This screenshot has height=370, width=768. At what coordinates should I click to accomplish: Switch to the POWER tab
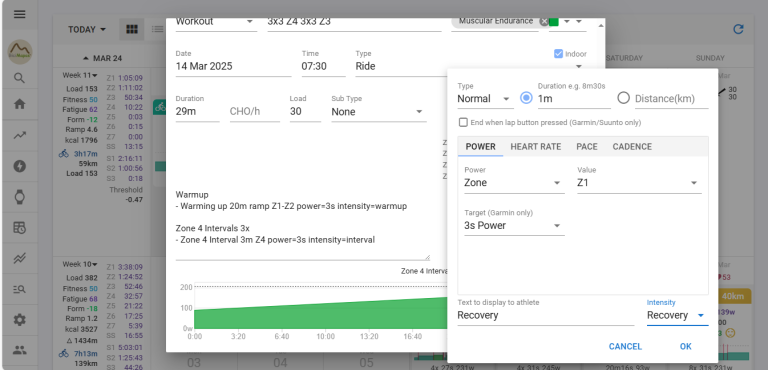click(480, 147)
